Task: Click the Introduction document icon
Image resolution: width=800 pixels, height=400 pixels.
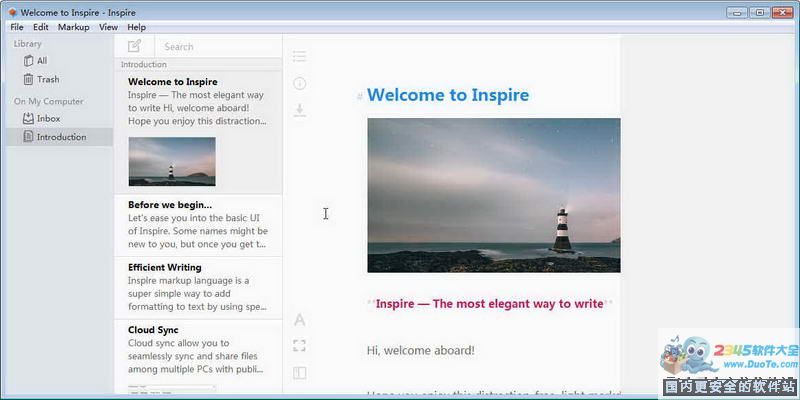Action: click(x=28, y=137)
